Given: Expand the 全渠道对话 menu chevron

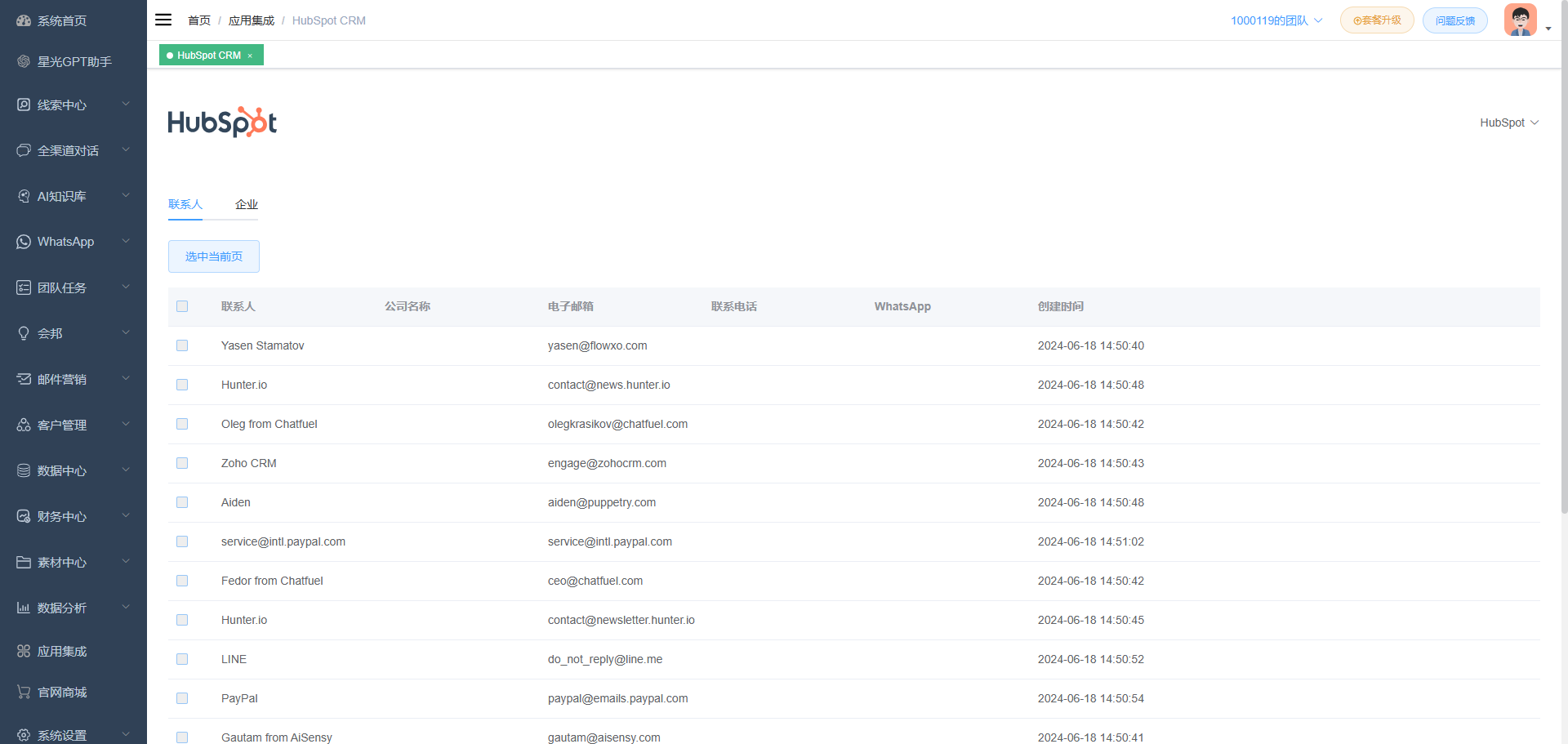Looking at the screenshot, I should tap(126, 149).
